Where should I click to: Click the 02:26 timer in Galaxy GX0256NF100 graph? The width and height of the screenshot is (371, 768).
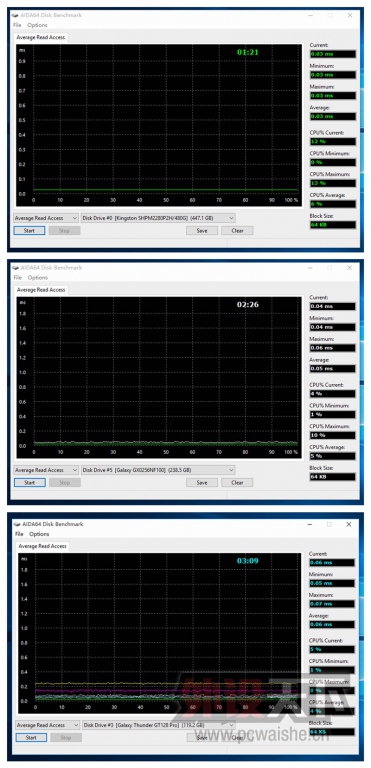247,305
